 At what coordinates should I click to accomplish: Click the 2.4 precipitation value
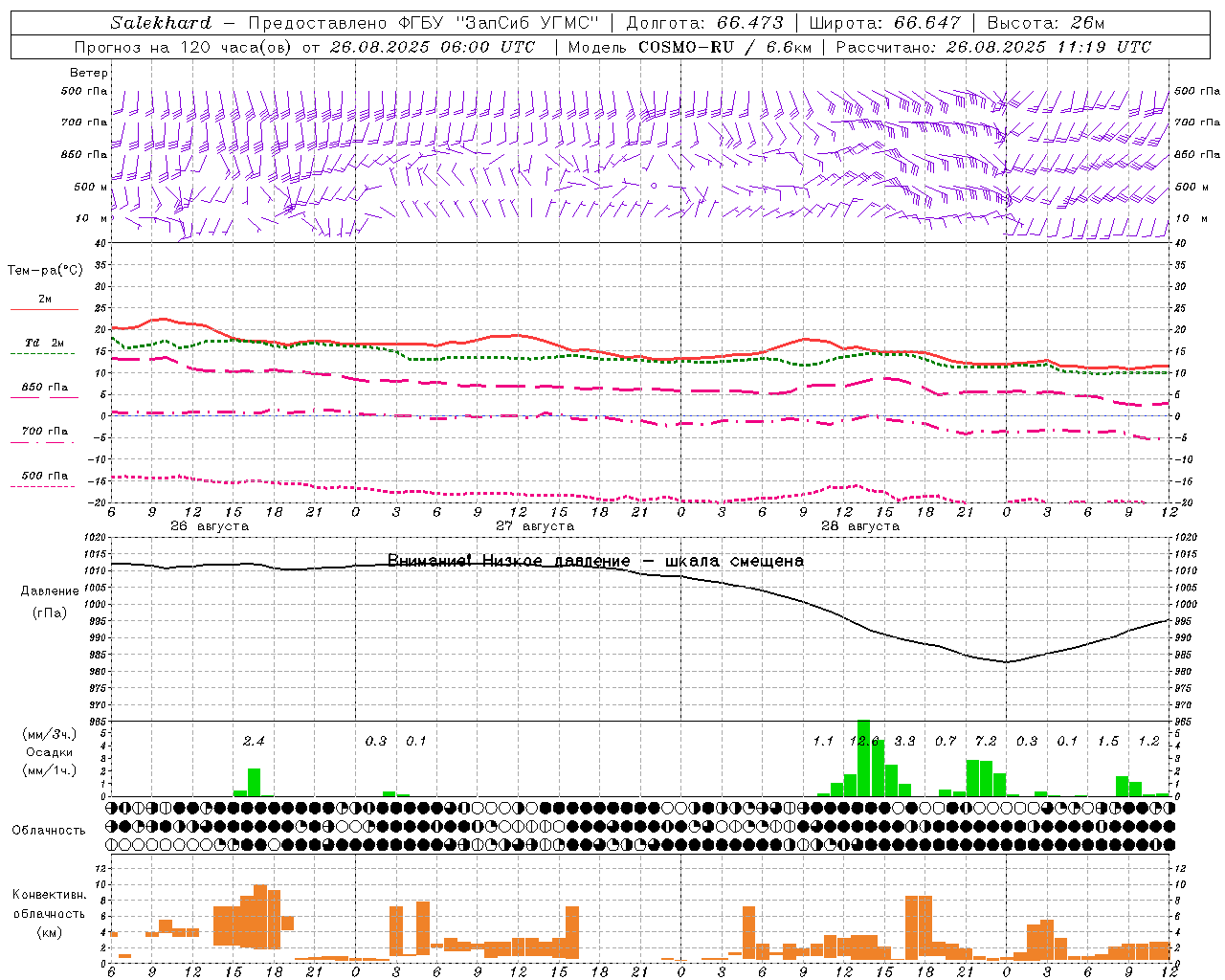tap(254, 742)
